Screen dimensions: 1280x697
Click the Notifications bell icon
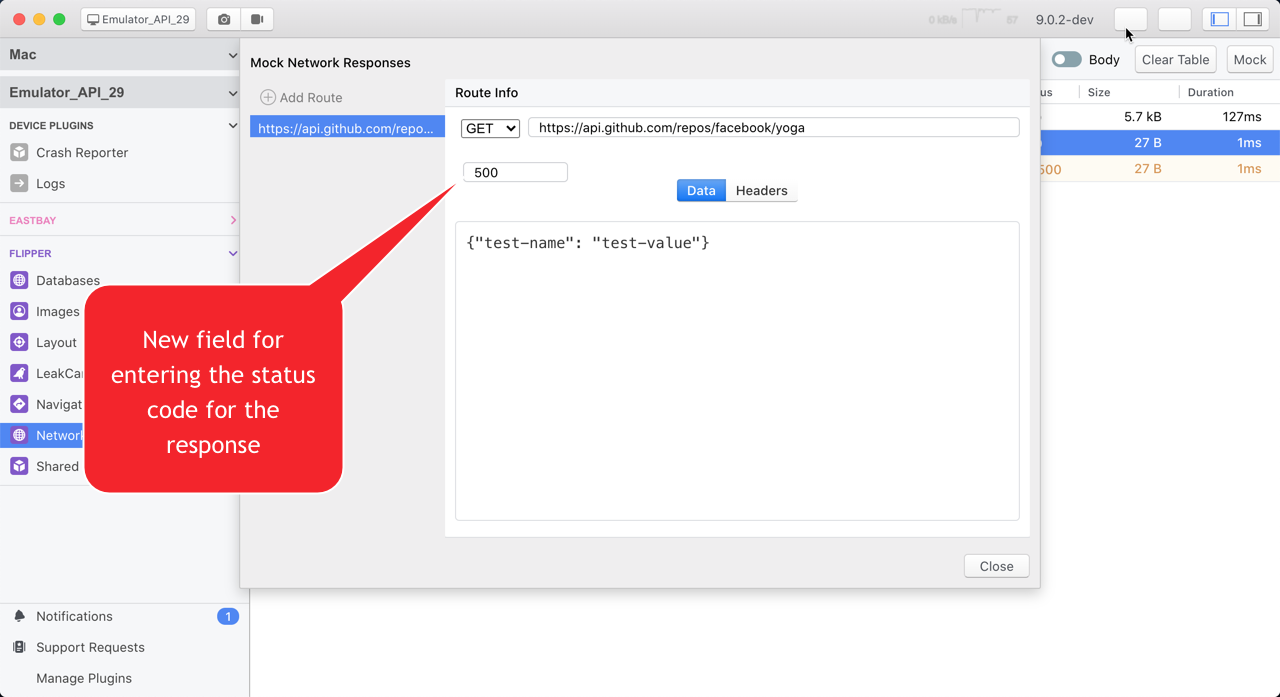click(19, 616)
